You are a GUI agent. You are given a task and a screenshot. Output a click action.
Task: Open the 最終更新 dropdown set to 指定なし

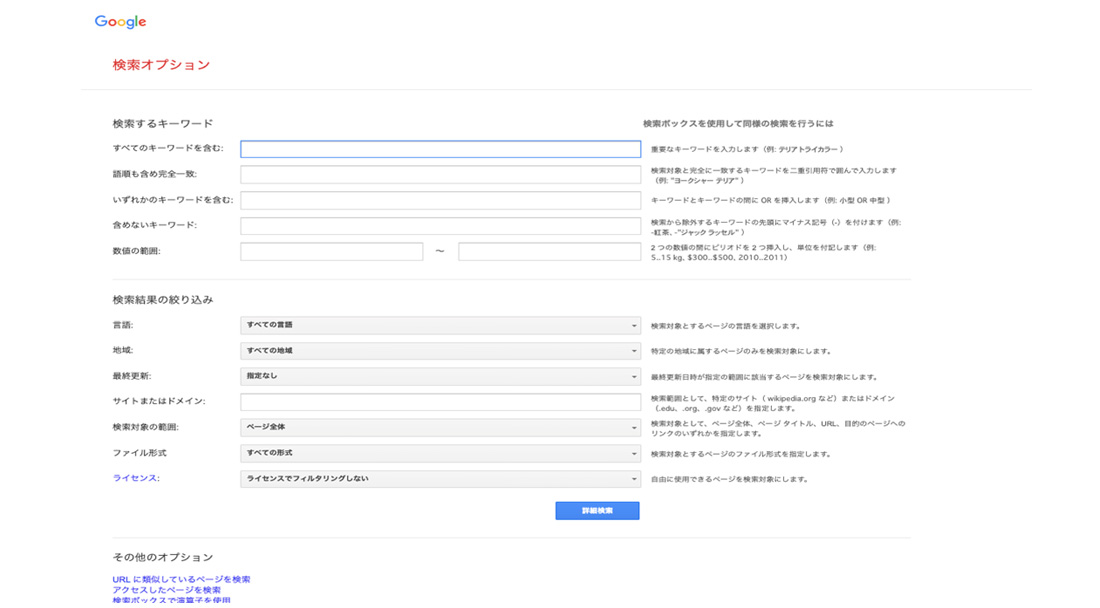(440, 377)
